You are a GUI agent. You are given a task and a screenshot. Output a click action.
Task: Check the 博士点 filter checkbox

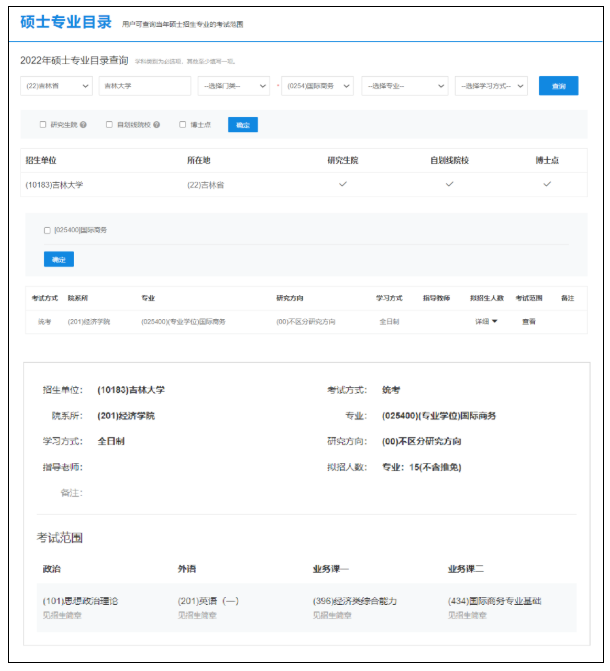tap(182, 125)
